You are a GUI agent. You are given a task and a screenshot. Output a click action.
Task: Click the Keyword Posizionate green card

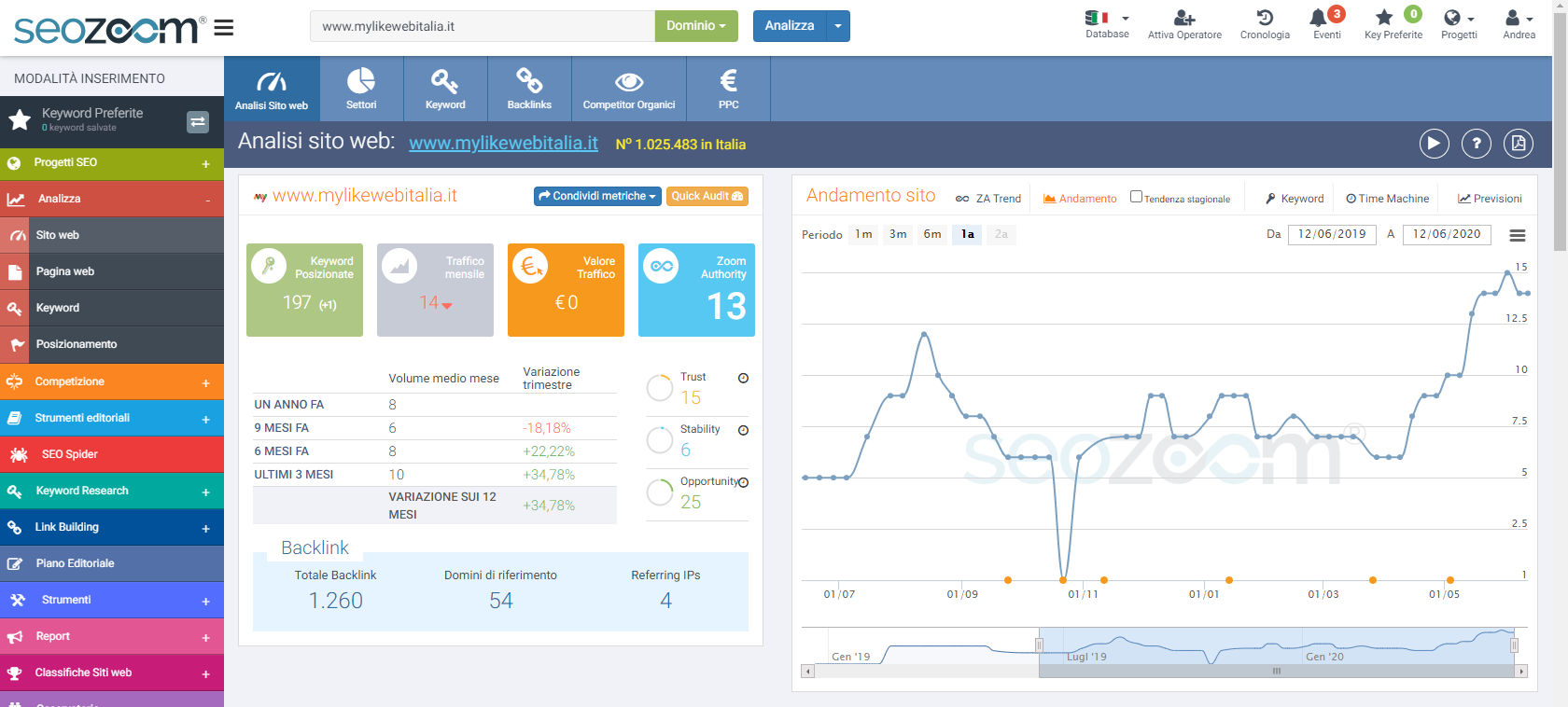[x=304, y=290]
